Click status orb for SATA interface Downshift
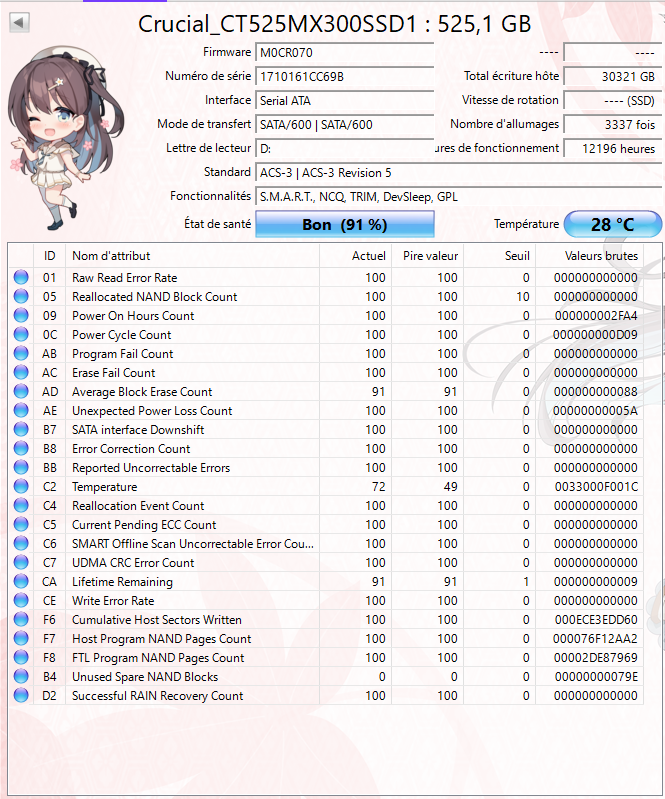Screen dimensions: 665x799 coord(21,430)
